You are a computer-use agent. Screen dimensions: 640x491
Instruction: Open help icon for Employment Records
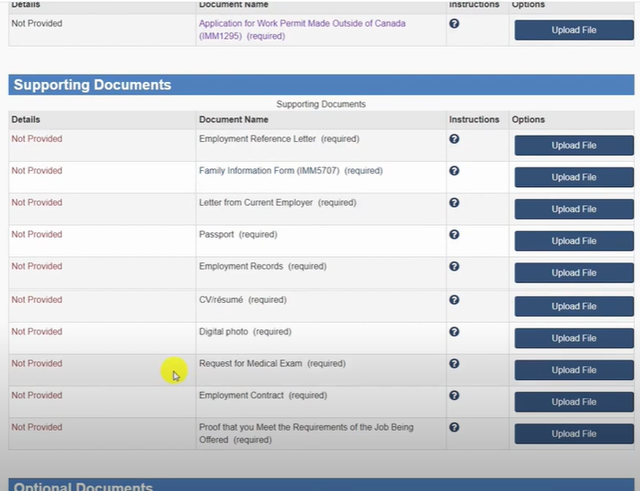coord(454,267)
